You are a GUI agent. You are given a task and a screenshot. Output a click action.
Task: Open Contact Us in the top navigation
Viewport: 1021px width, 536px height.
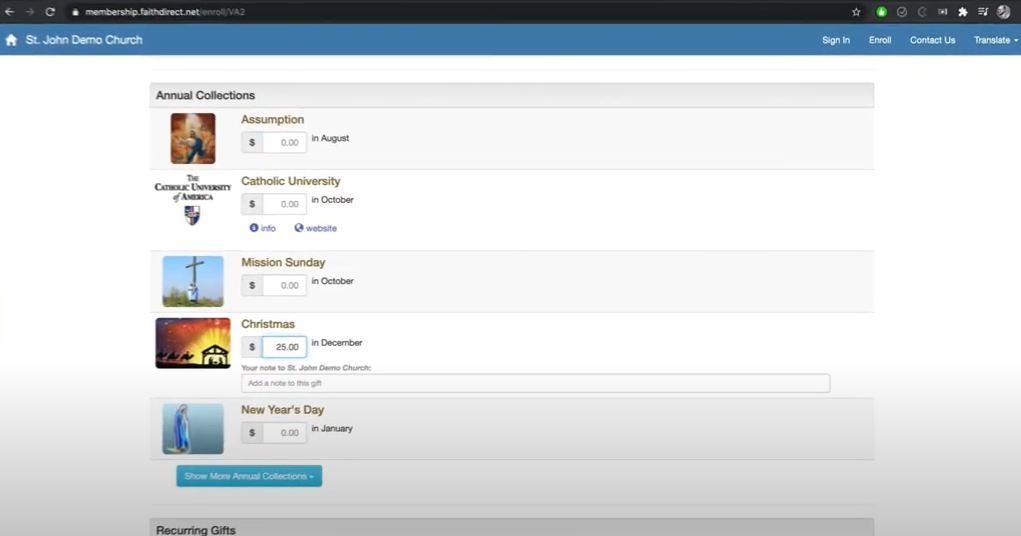pos(932,40)
